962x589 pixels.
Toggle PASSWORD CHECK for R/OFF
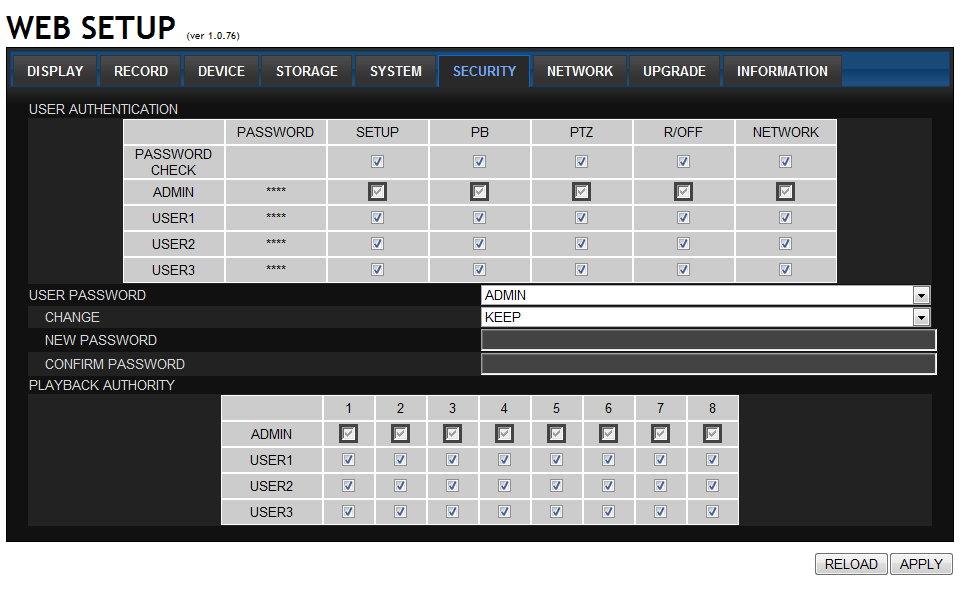tap(683, 161)
